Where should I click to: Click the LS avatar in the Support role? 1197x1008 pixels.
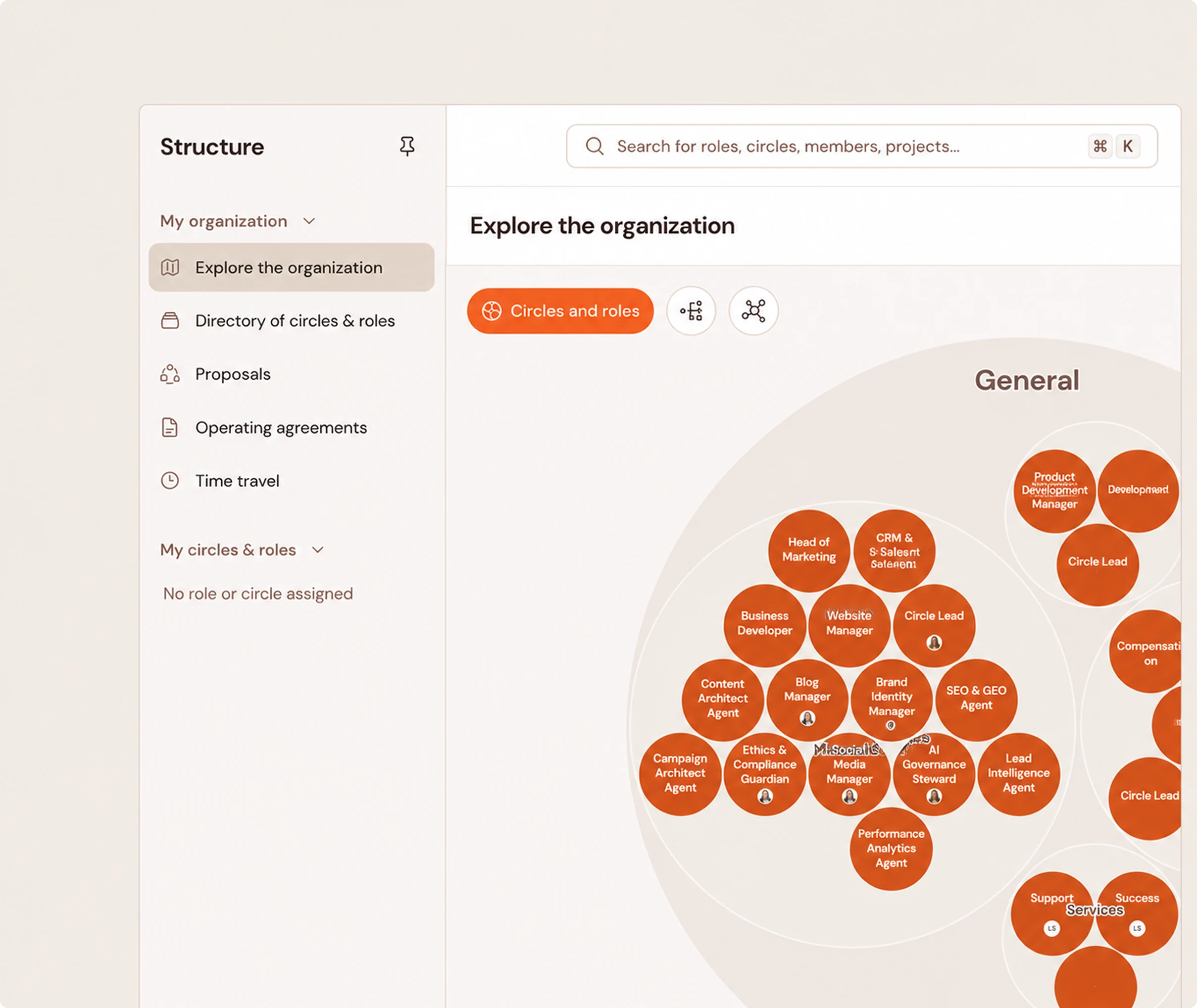click(x=1052, y=928)
